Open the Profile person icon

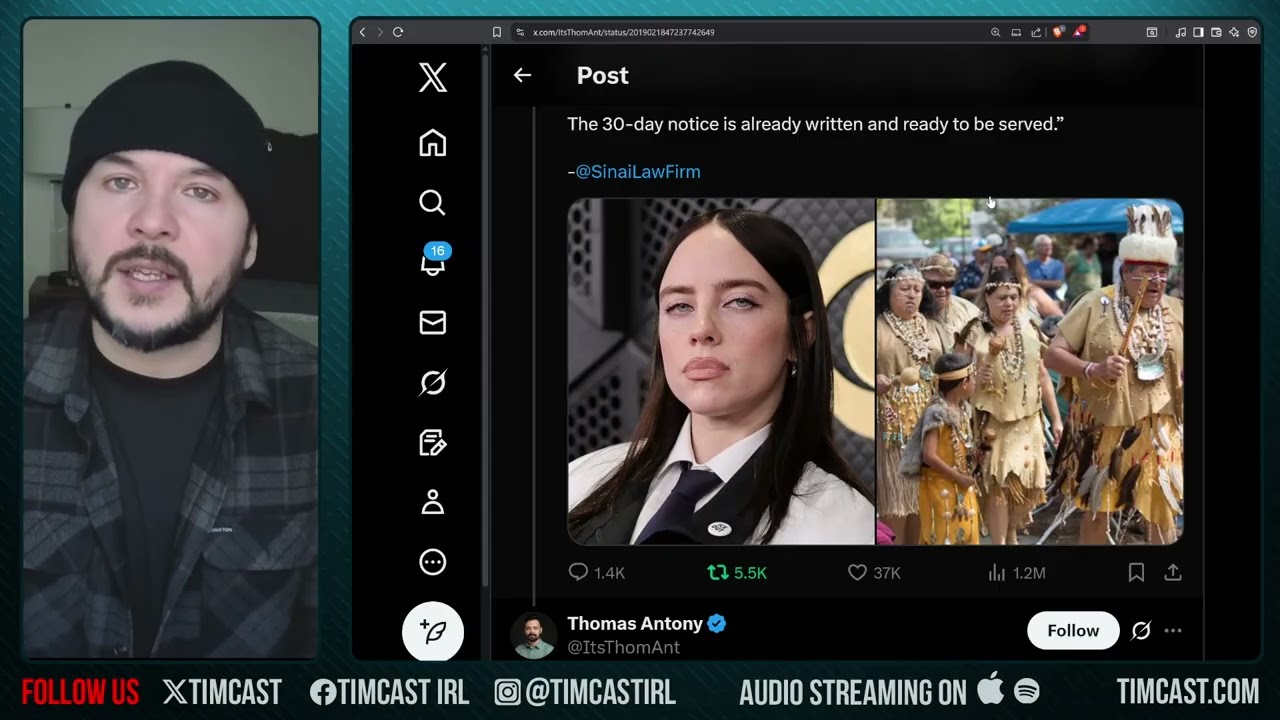[x=433, y=502]
